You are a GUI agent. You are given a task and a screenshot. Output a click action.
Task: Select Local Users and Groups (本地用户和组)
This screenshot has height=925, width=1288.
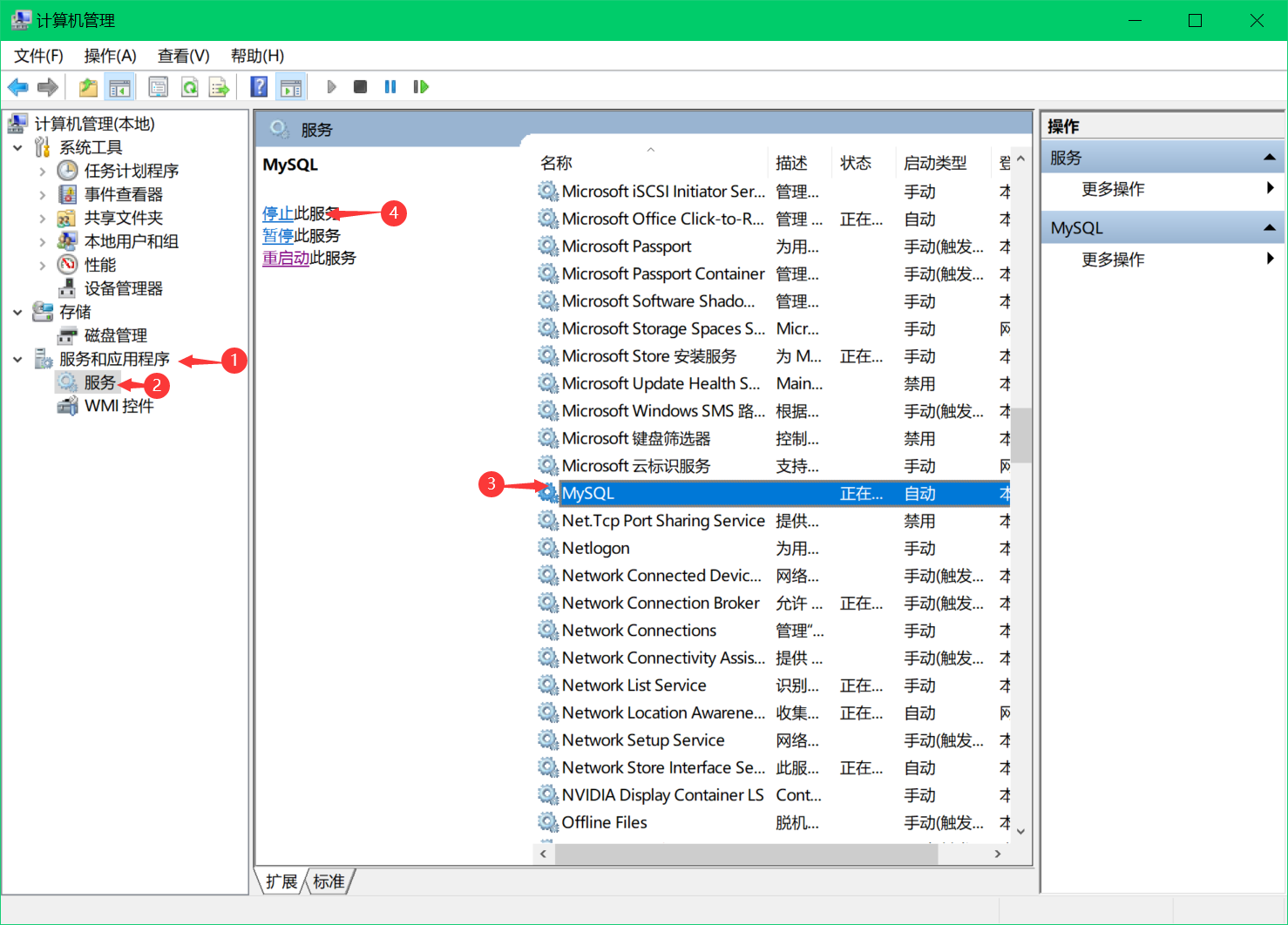point(132,241)
